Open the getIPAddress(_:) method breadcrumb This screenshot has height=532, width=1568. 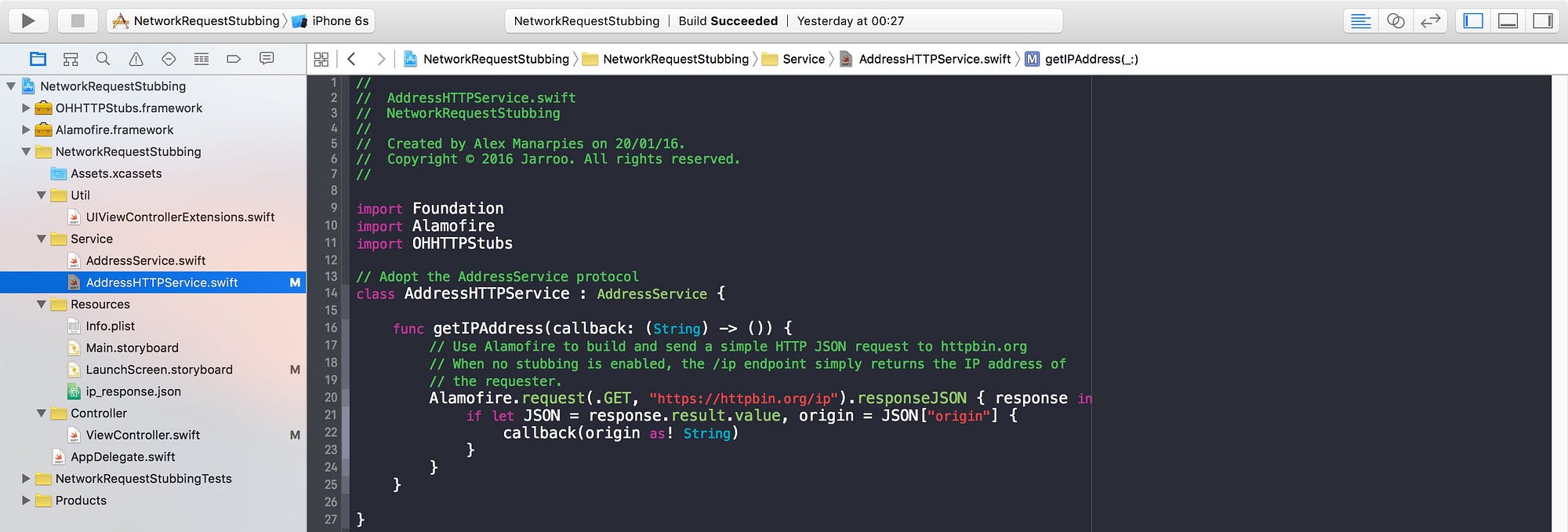[x=1082, y=59]
